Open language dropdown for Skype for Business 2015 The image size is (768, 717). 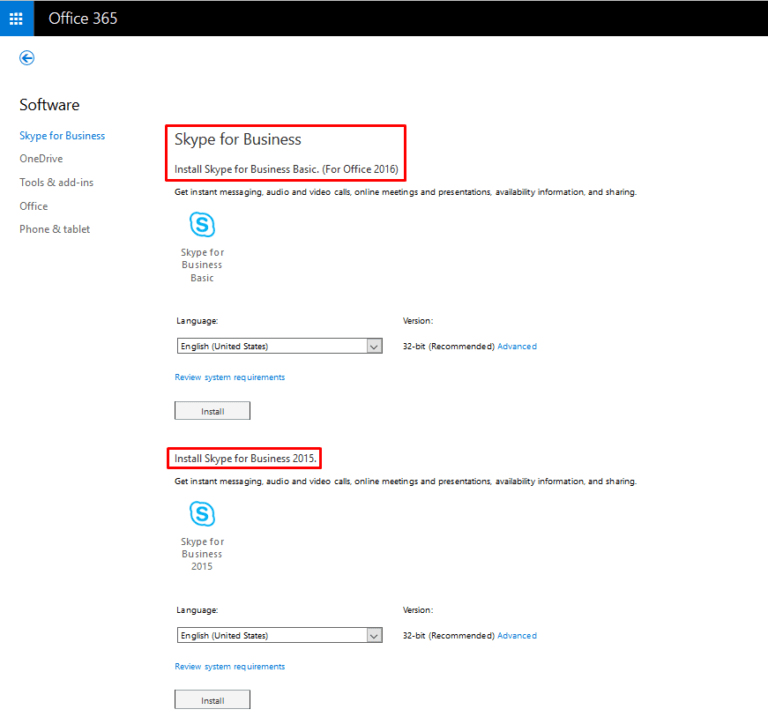[280, 635]
